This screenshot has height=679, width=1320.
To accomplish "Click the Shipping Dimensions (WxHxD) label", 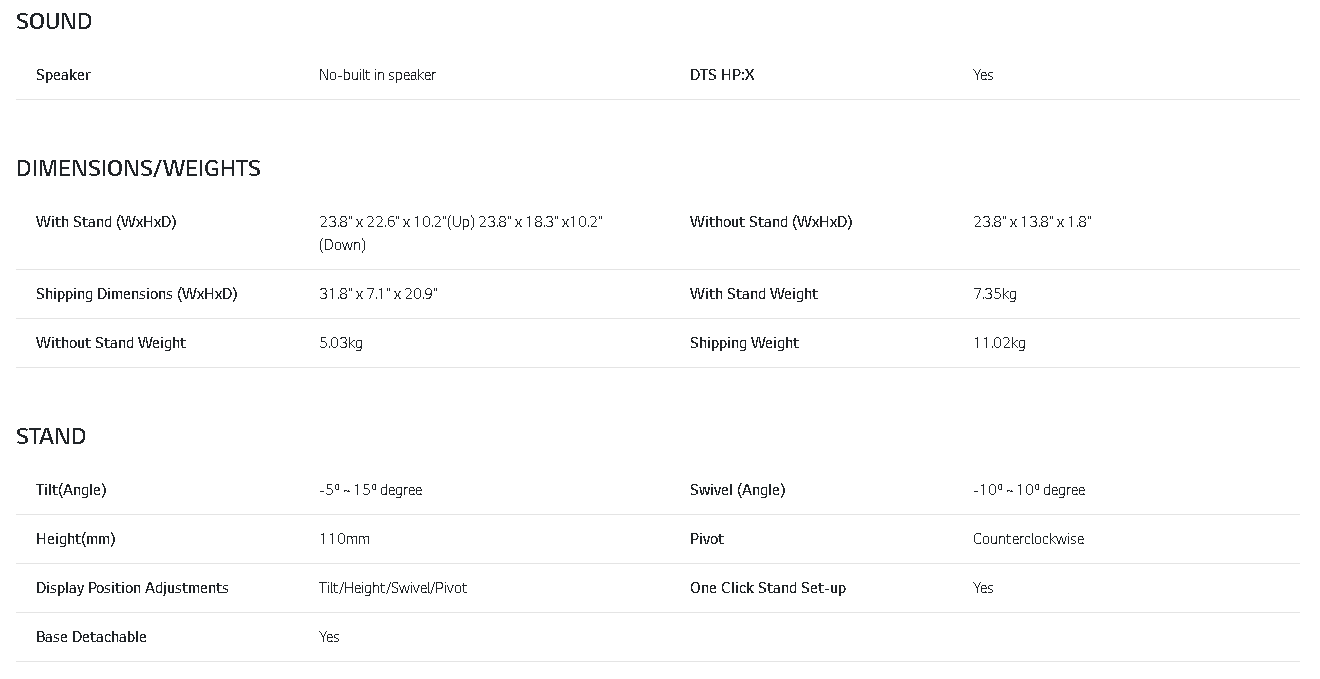I will click(x=137, y=294).
